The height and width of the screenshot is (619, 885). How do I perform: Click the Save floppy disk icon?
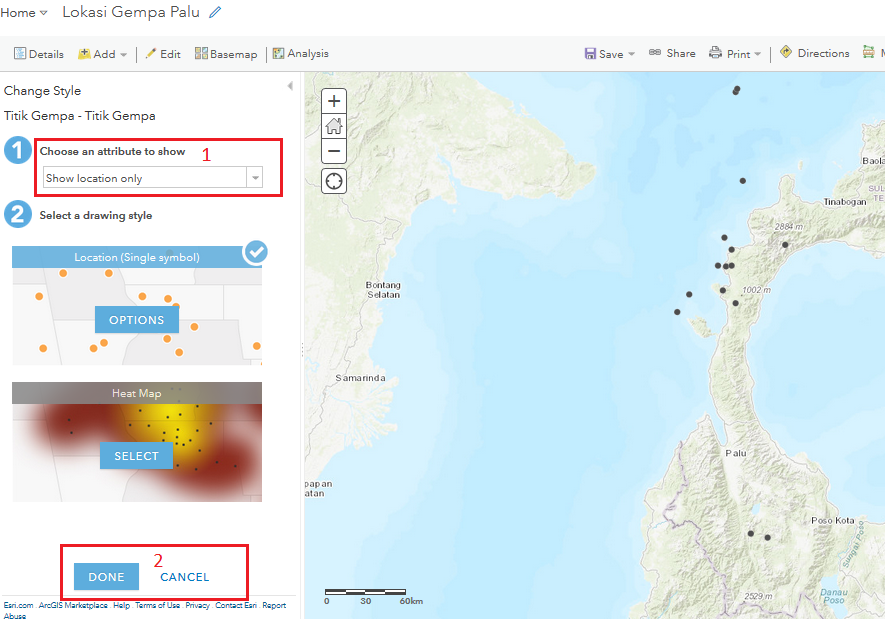point(590,54)
